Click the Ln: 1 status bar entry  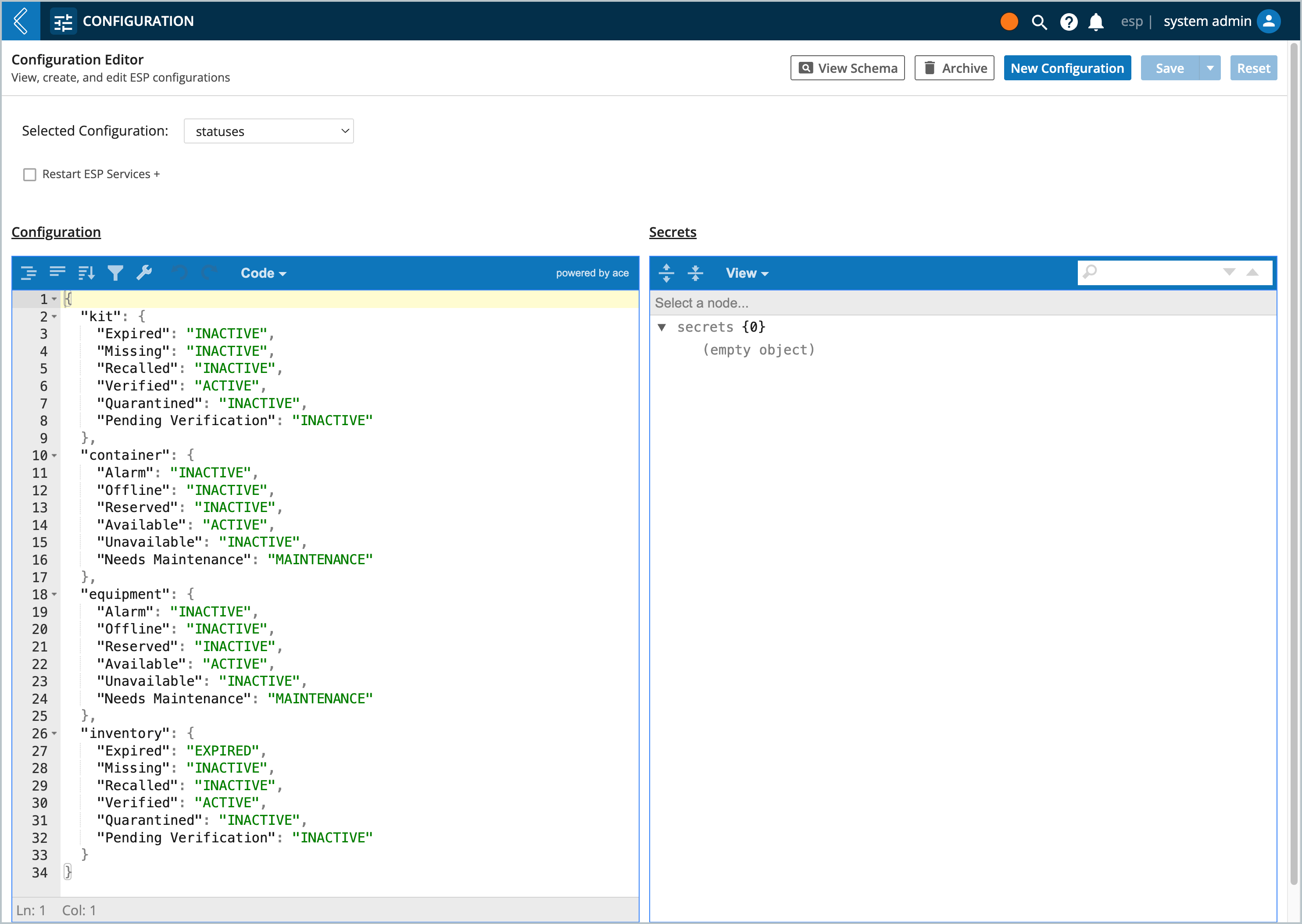31,910
